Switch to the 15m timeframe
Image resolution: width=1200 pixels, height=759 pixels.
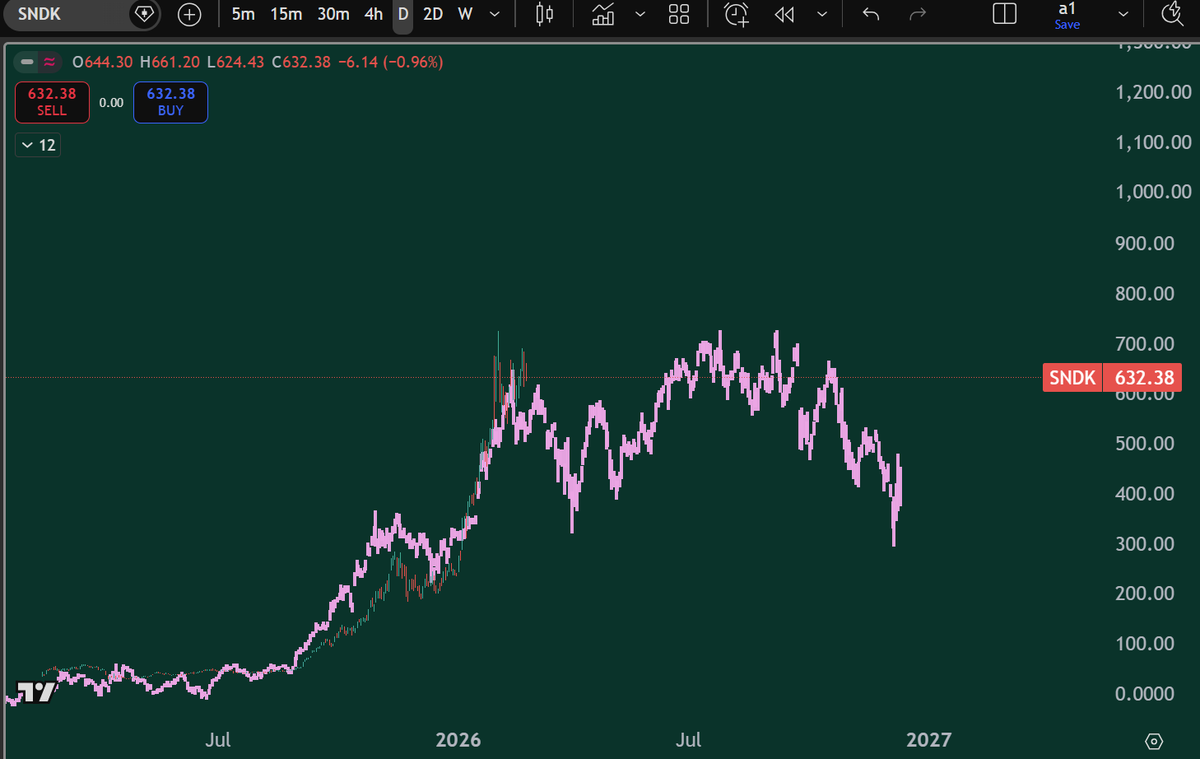pyautogui.click(x=286, y=14)
